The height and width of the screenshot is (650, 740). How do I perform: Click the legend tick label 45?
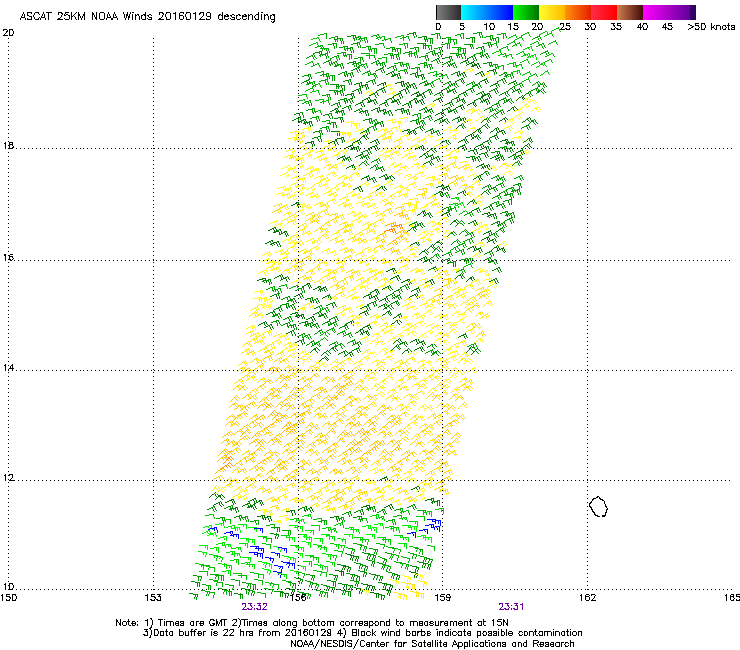click(x=667, y=27)
